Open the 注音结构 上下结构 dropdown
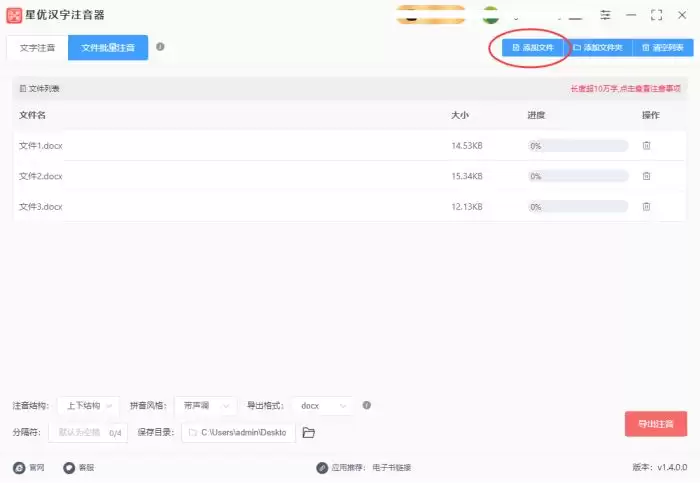The height and width of the screenshot is (483, 700). pyautogui.click(x=88, y=406)
